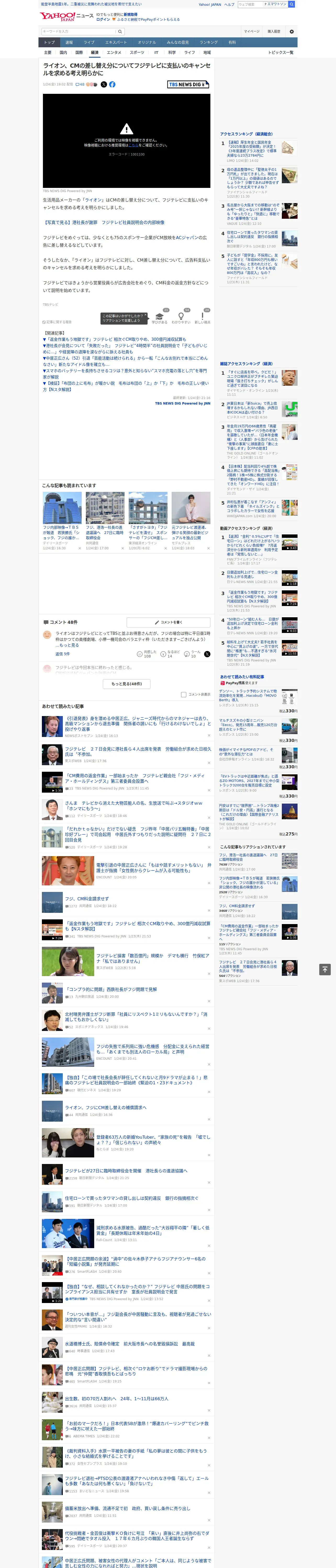The width and height of the screenshot is (336, 1568).
Task: Open settings gear icon in header
Action: [x=292, y=32]
